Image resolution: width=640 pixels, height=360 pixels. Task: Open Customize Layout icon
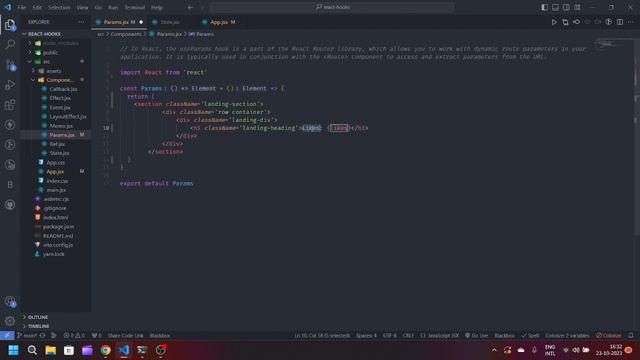pos(577,7)
